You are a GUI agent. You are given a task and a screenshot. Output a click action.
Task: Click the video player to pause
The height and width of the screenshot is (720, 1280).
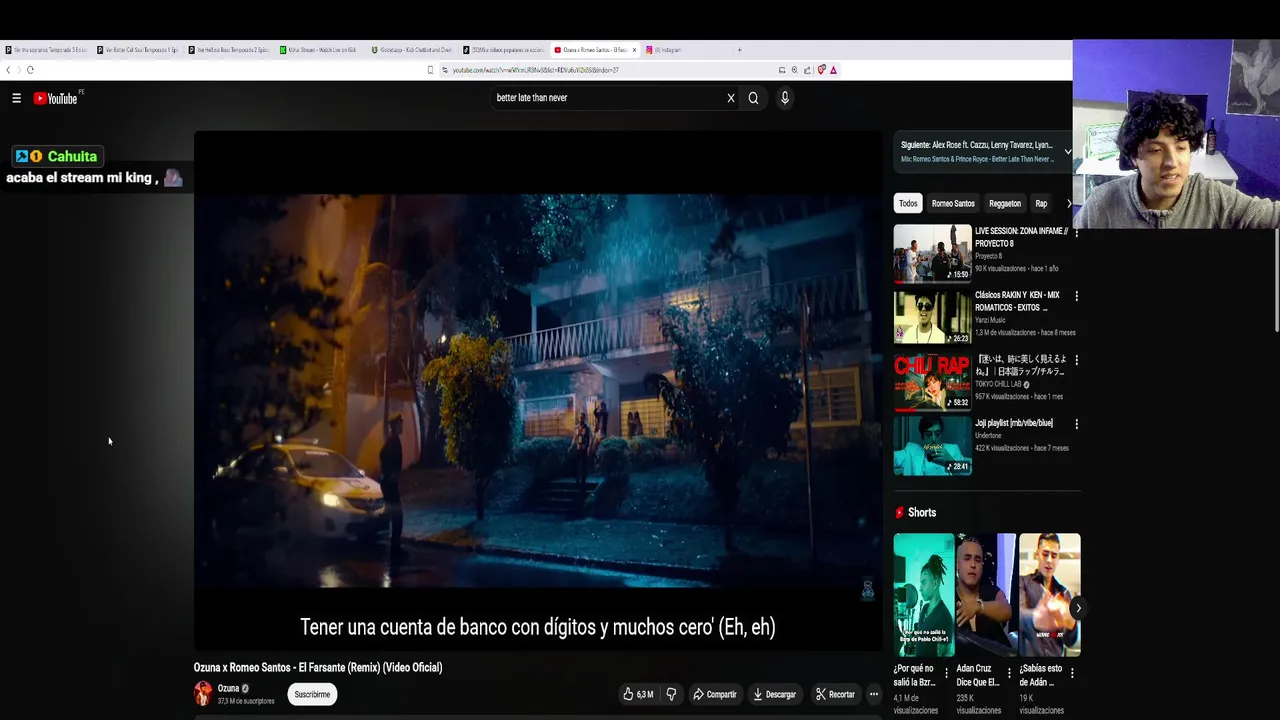pos(538,390)
